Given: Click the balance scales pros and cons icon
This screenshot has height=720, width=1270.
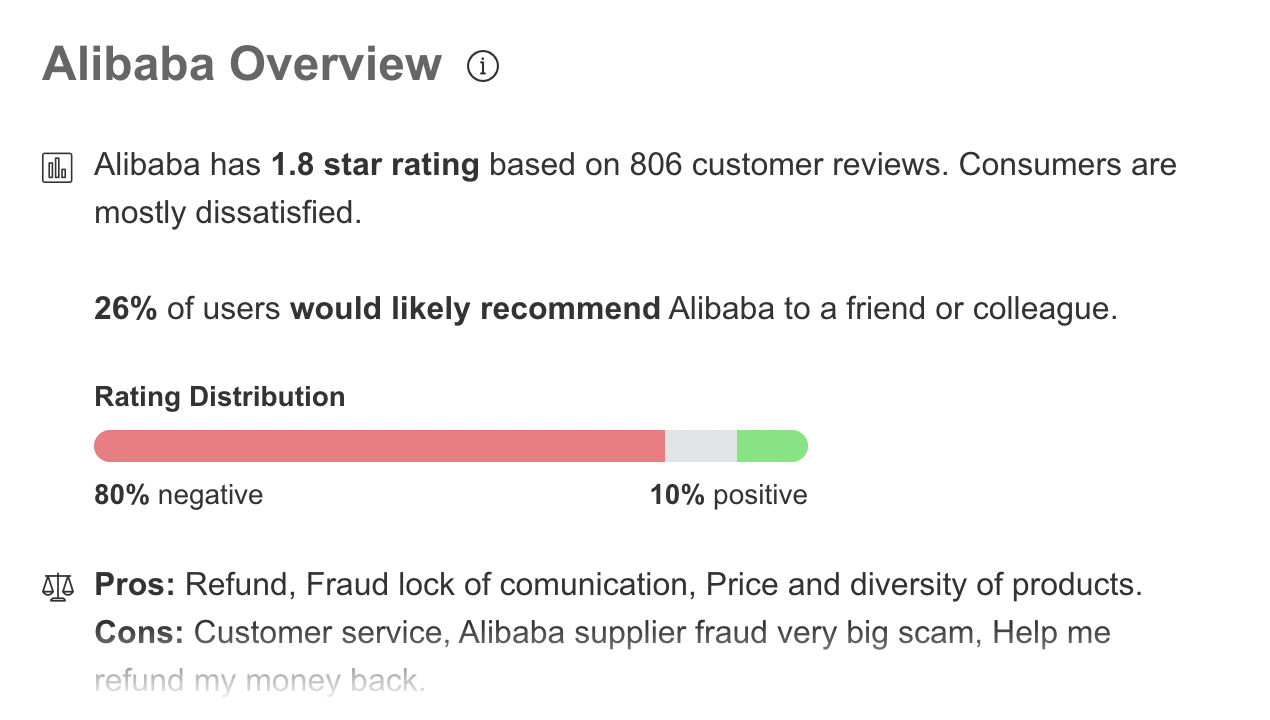Looking at the screenshot, I should (58, 586).
